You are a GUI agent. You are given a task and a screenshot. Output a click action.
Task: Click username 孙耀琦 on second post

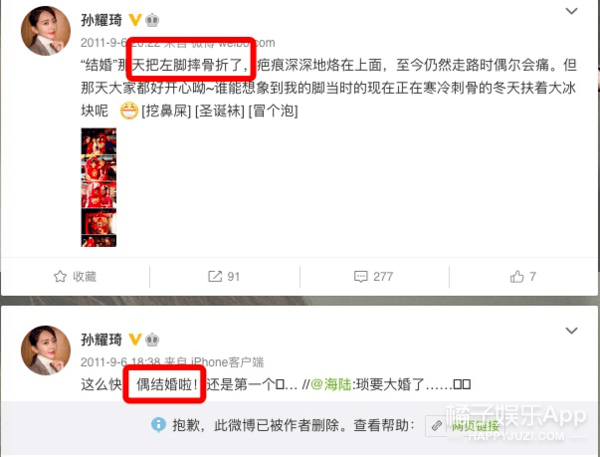click(101, 339)
